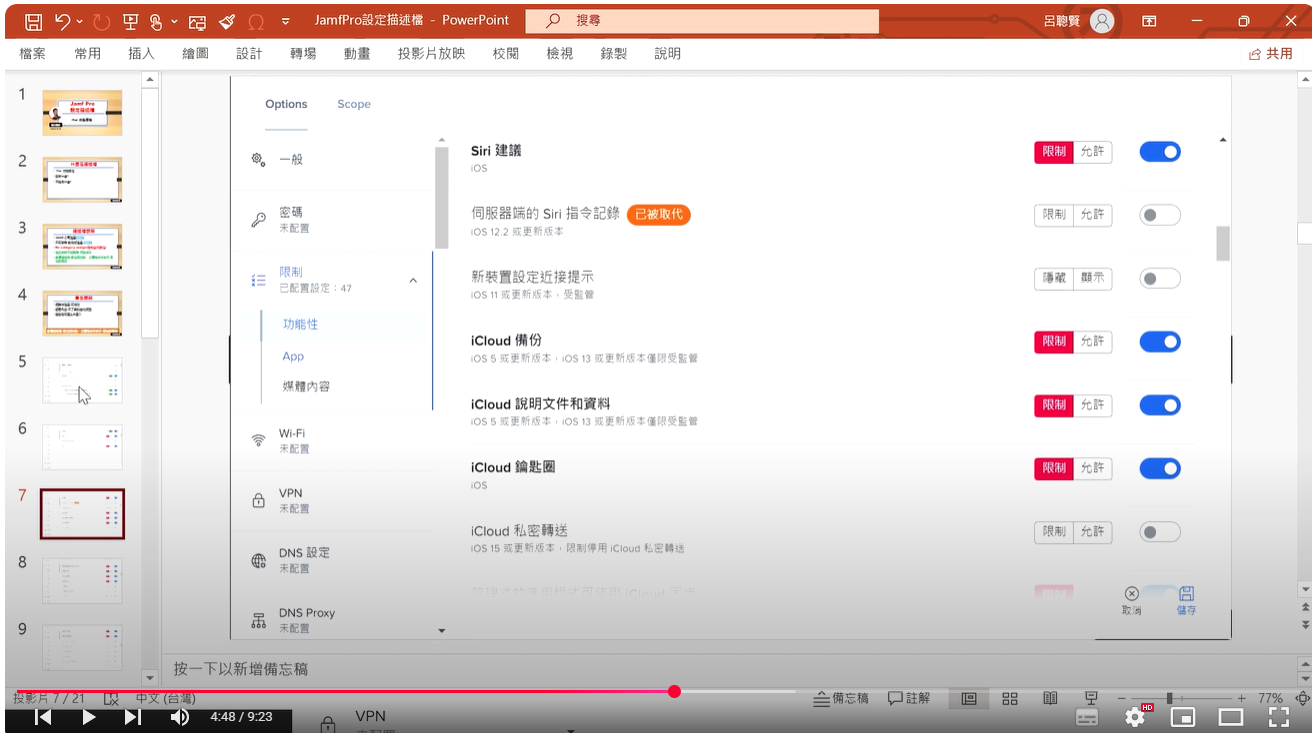Open miniplayer mode icon
Viewport: 1312px width, 733px height.
point(1183,717)
